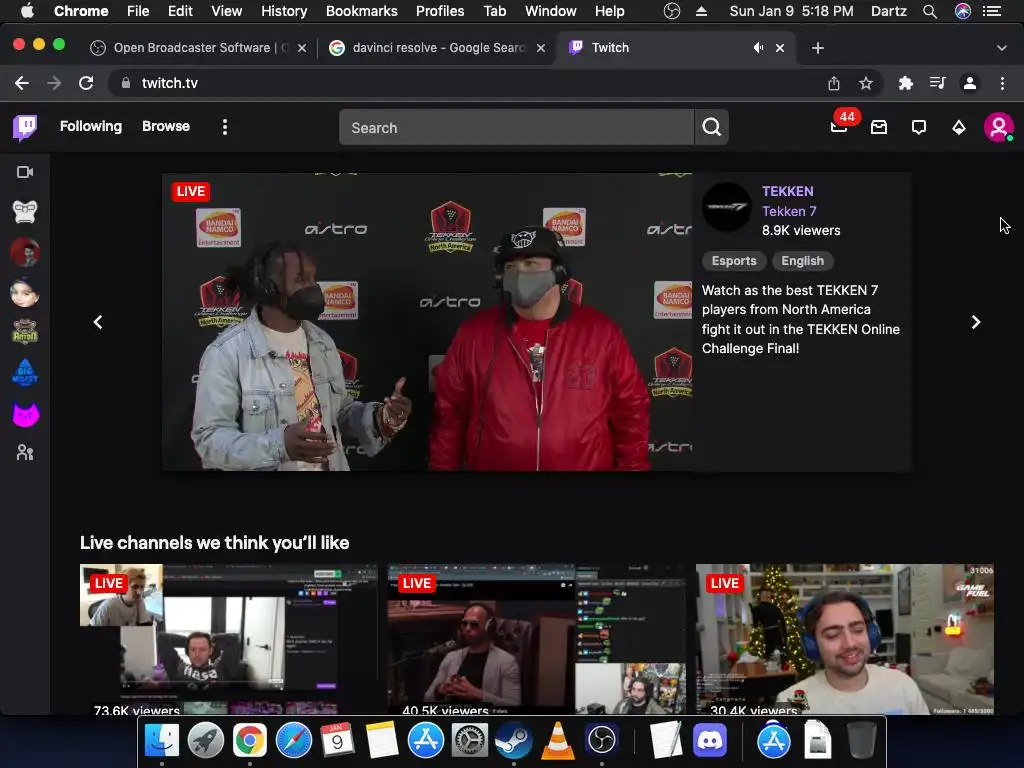This screenshot has height=768, width=1024.
Task: Open the gorilla avatar channel in sidebar
Action: pos(25,212)
